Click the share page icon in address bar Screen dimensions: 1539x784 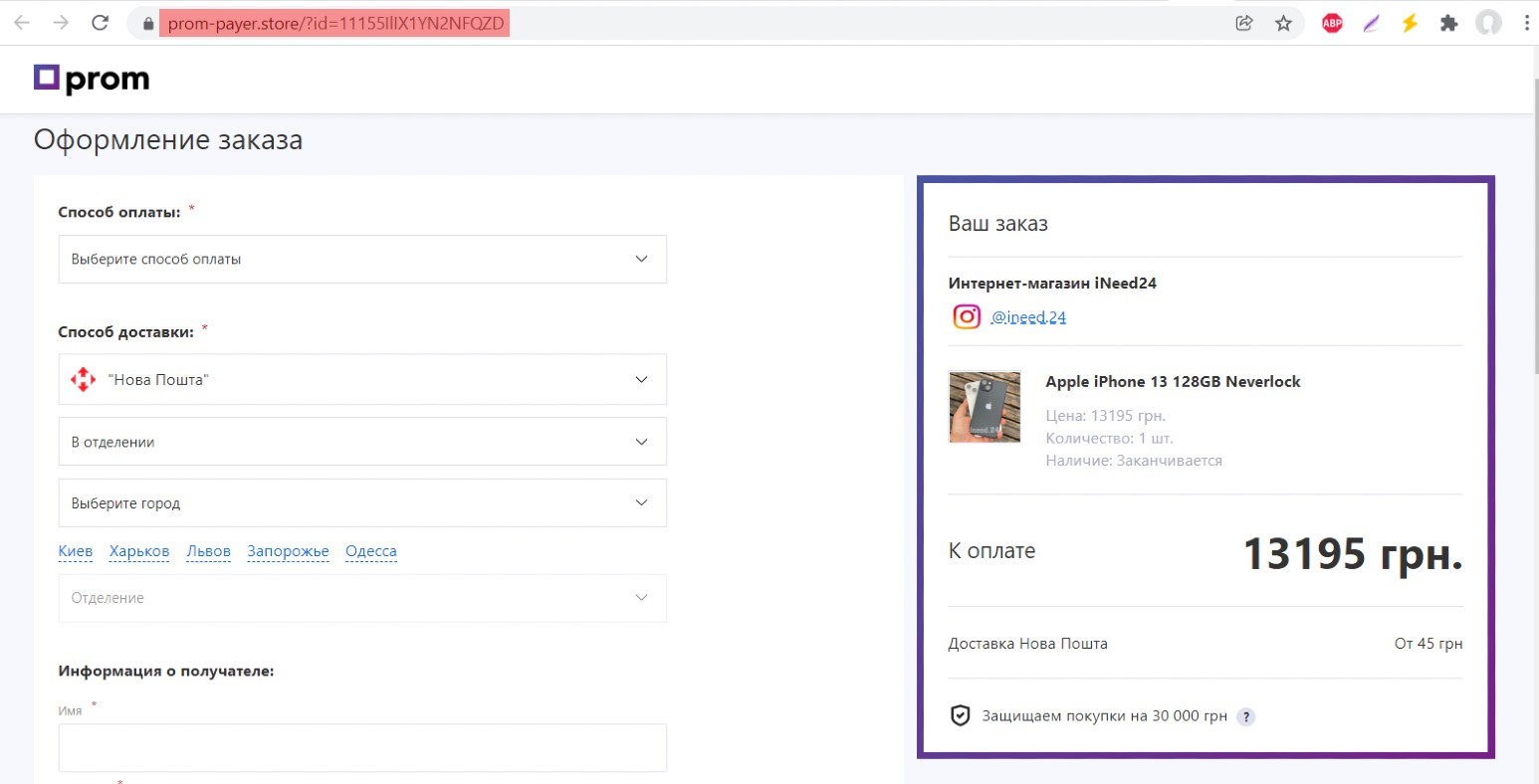1243,23
